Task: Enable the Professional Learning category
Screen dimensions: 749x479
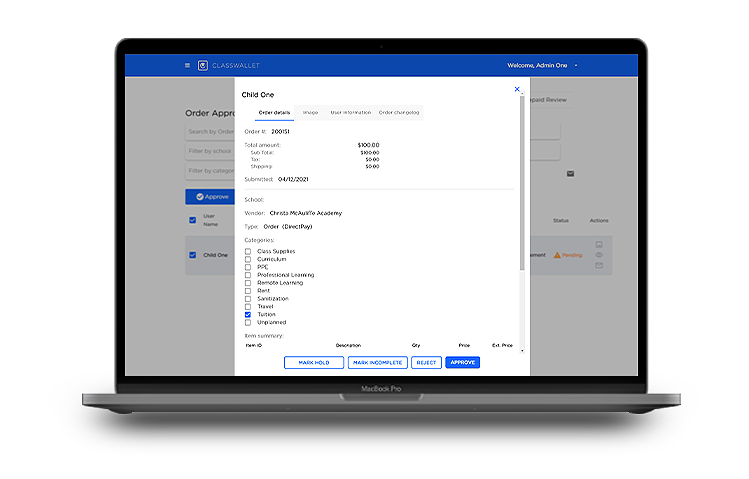Action: 248,275
